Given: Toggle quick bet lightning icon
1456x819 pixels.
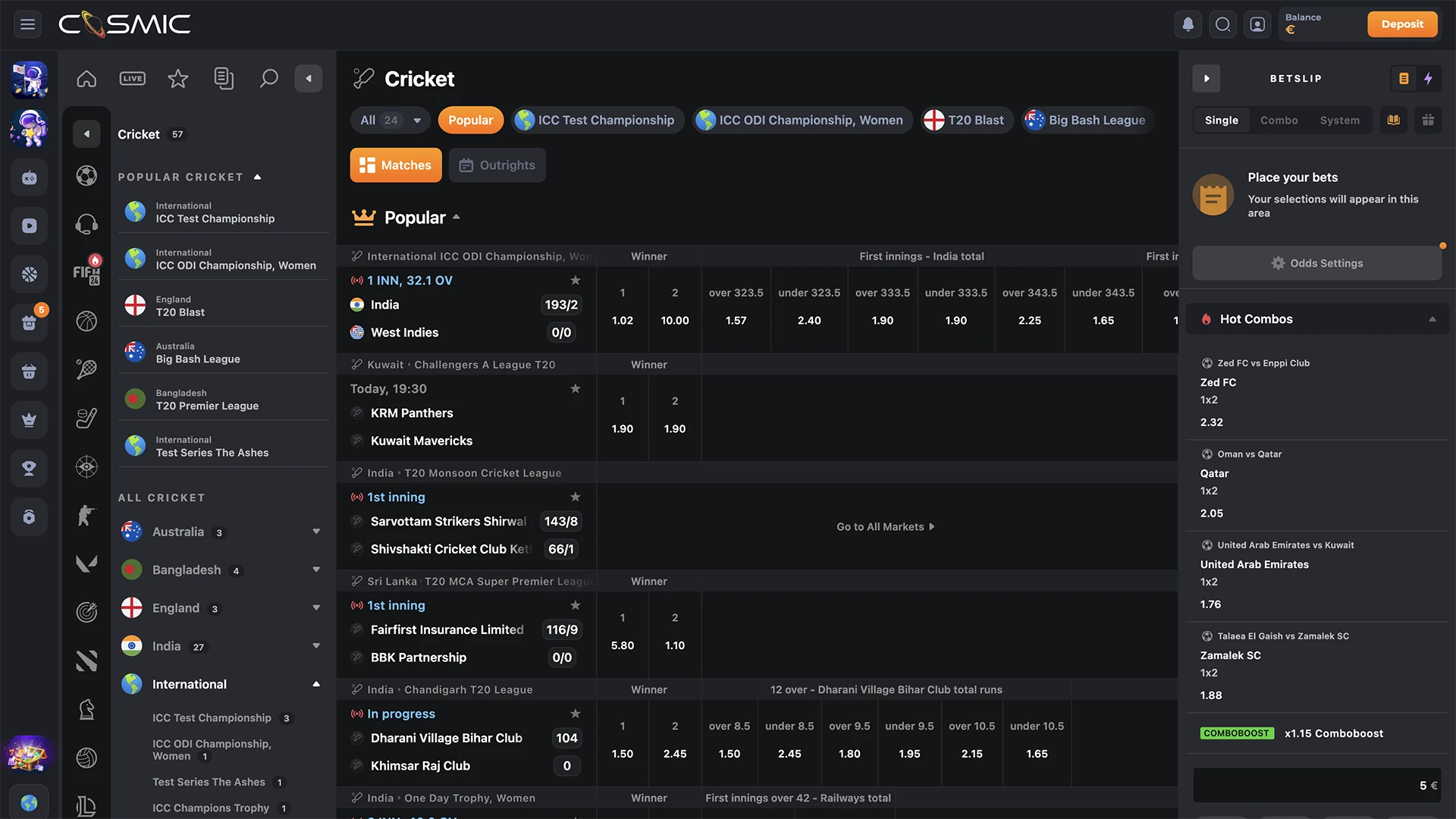Looking at the screenshot, I should click(1429, 78).
